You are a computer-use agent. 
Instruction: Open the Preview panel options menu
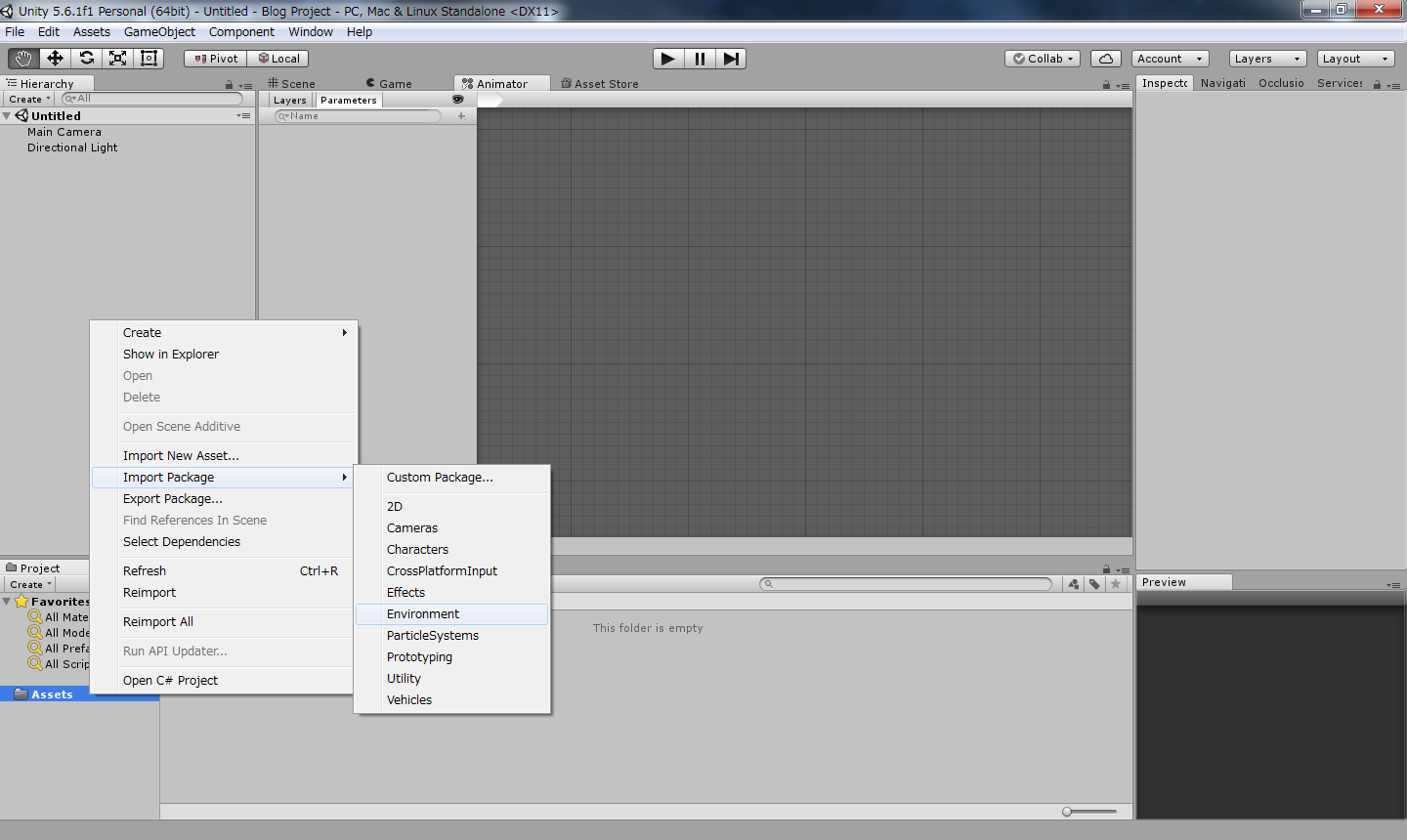(x=1393, y=584)
